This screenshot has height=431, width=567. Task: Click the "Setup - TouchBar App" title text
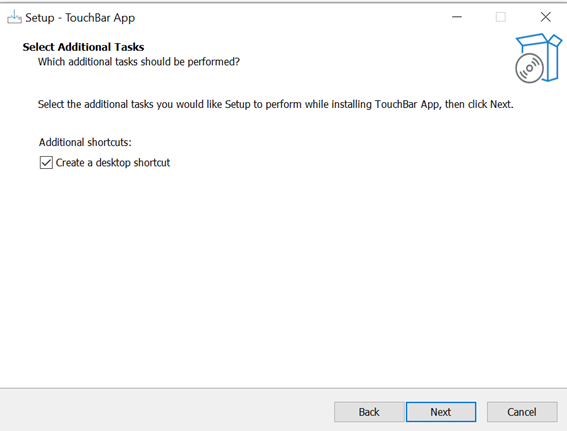(x=80, y=18)
